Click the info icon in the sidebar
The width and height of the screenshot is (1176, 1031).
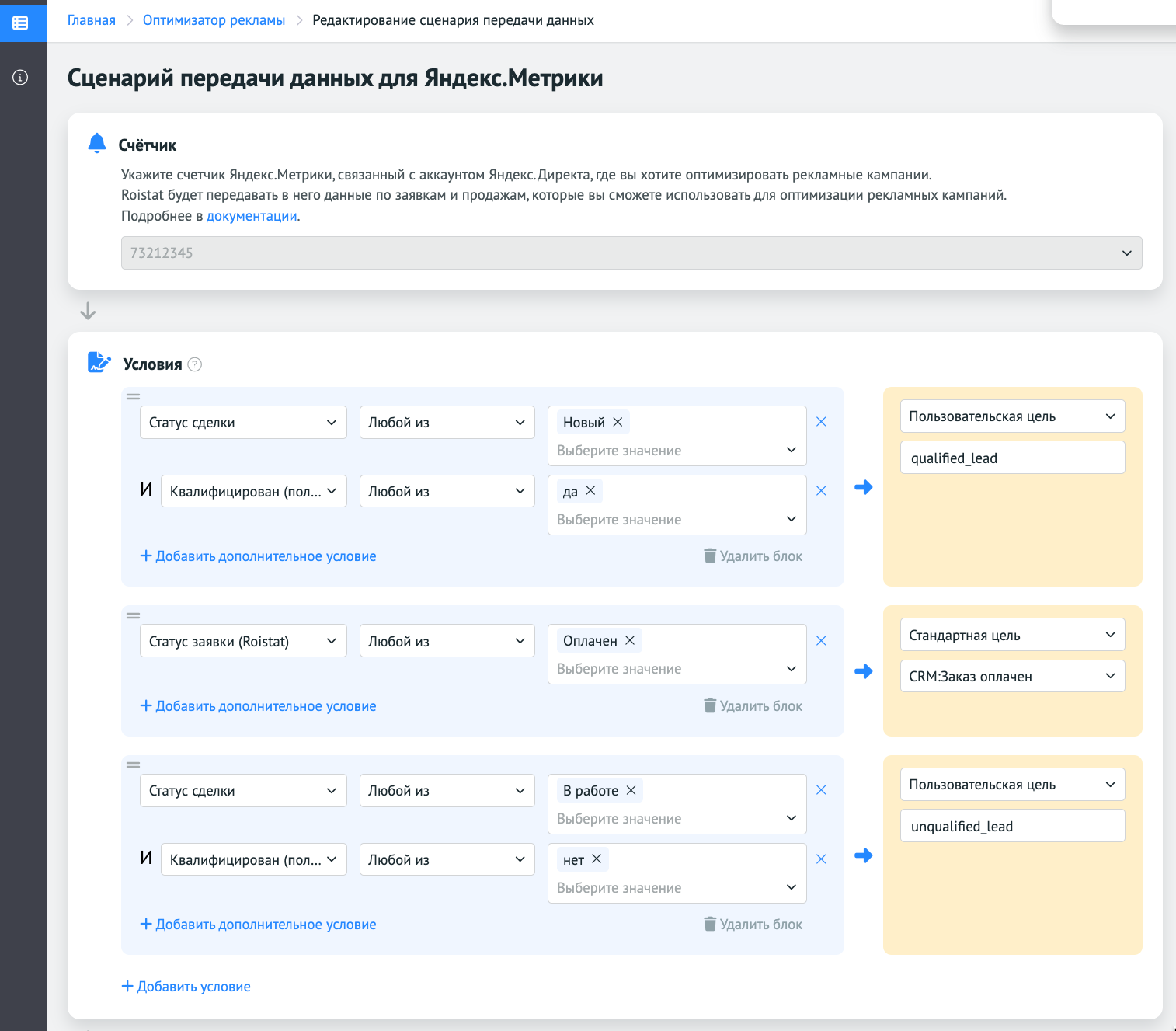pyautogui.click(x=21, y=78)
